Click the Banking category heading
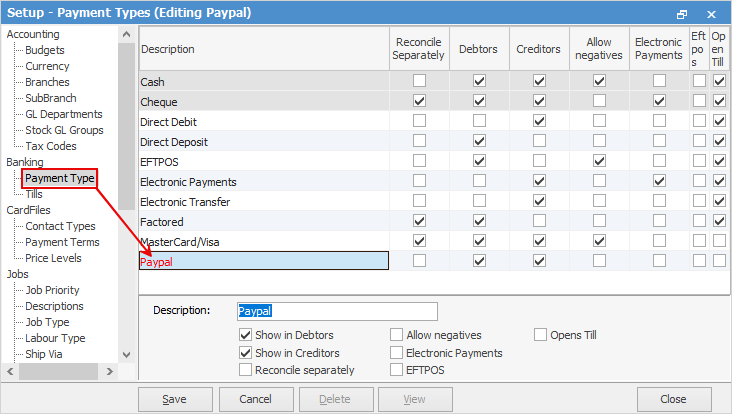The width and height of the screenshot is (732, 414). [25, 162]
